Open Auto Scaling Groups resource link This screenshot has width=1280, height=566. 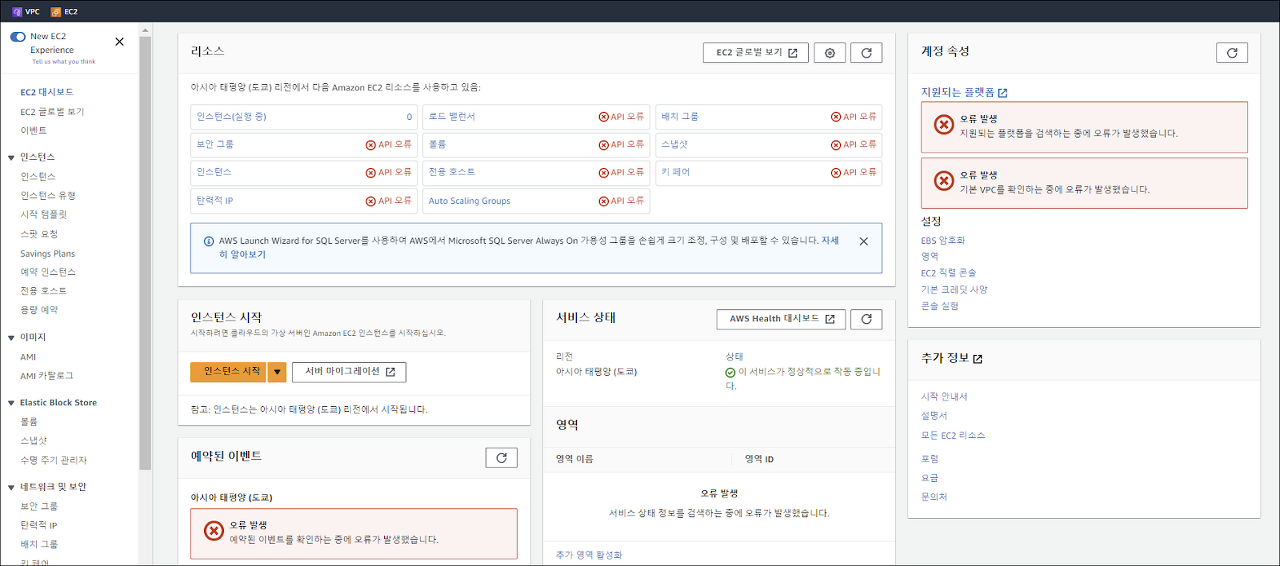(469, 201)
